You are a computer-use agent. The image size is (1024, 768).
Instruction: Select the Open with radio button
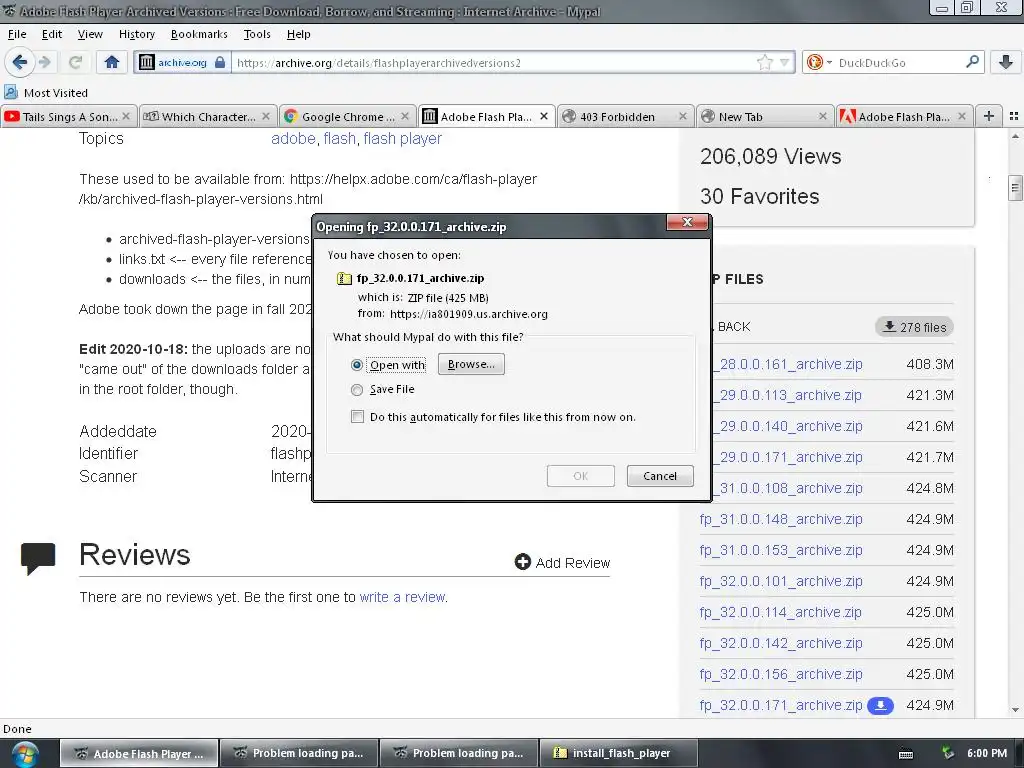point(357,365)
